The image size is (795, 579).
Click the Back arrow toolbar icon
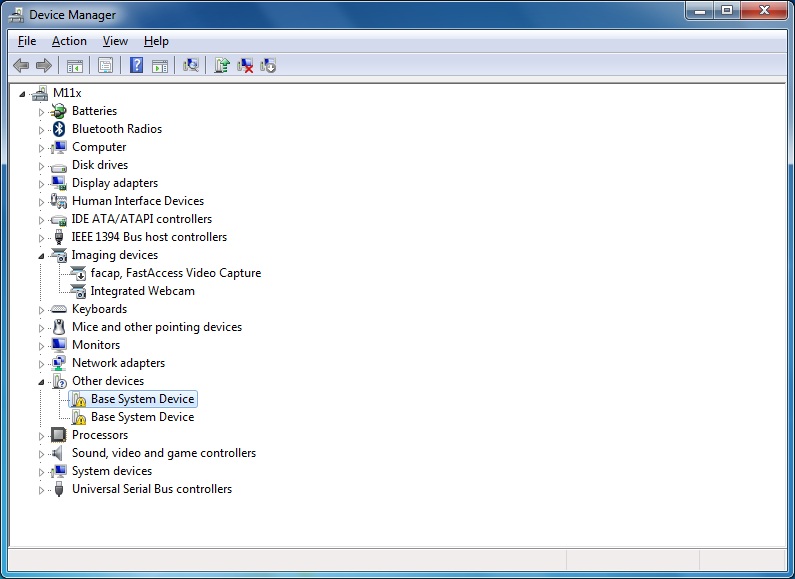click(x=21, y=65)
